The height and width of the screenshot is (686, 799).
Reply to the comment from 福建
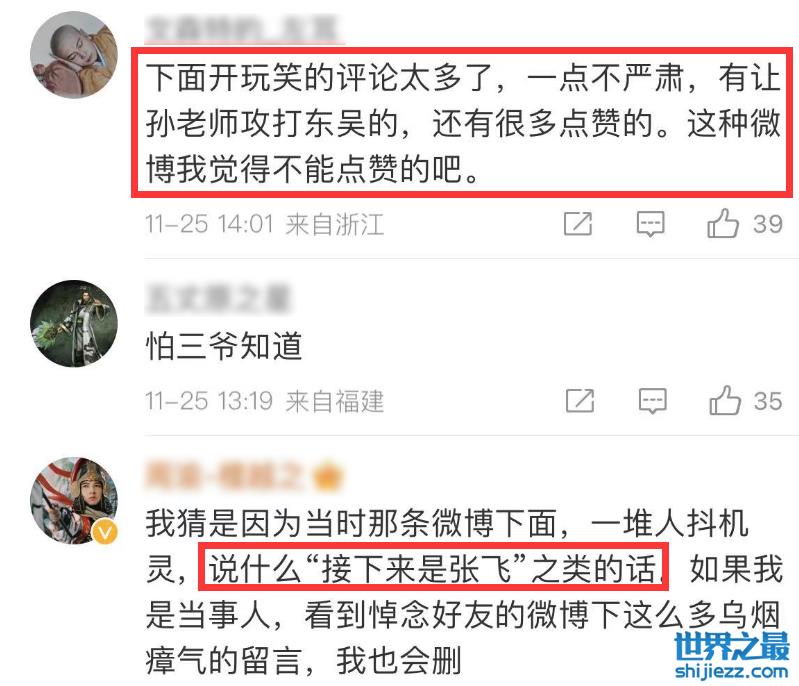653,401
